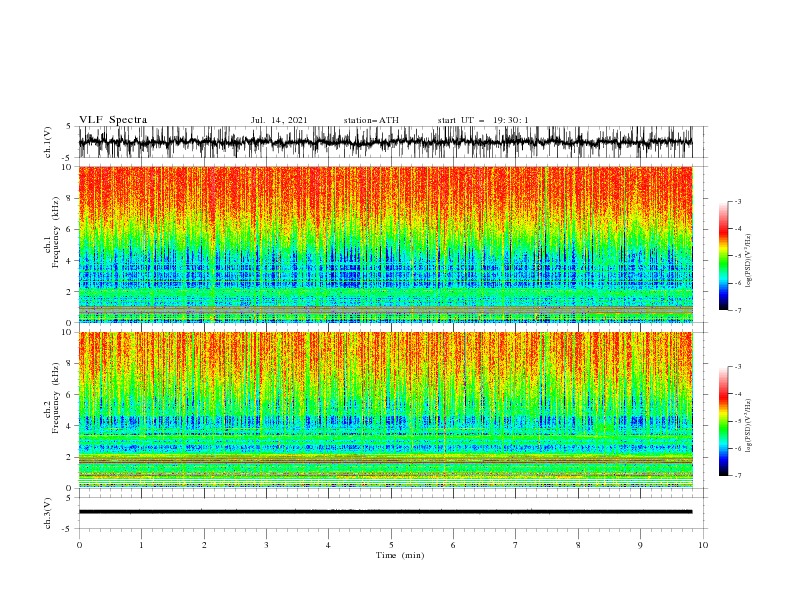Select the date text "Jul. 14, 2021"

click(x=279, y=120)
